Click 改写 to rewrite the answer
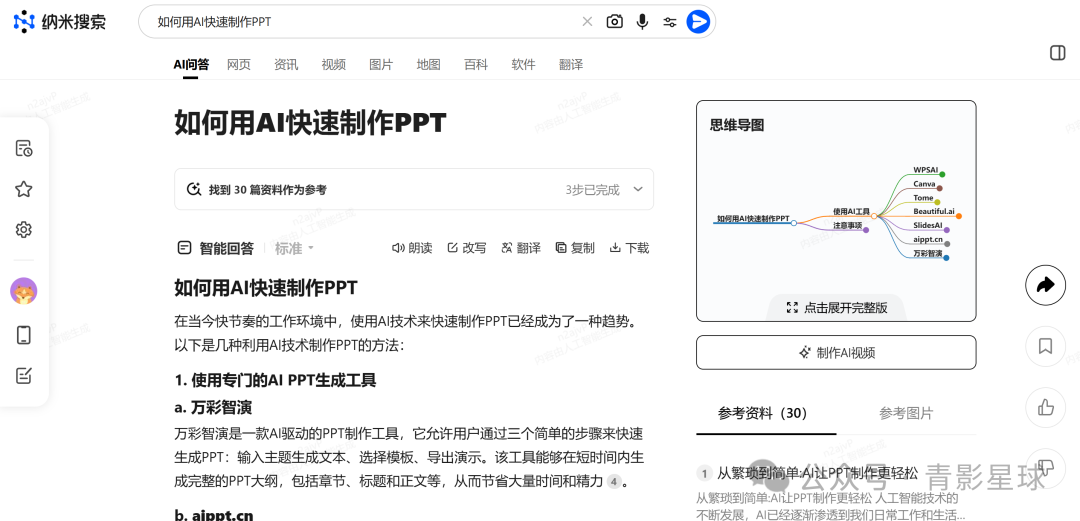The width and height of the screenshot is (1080, 521). [x=466, y=248]
